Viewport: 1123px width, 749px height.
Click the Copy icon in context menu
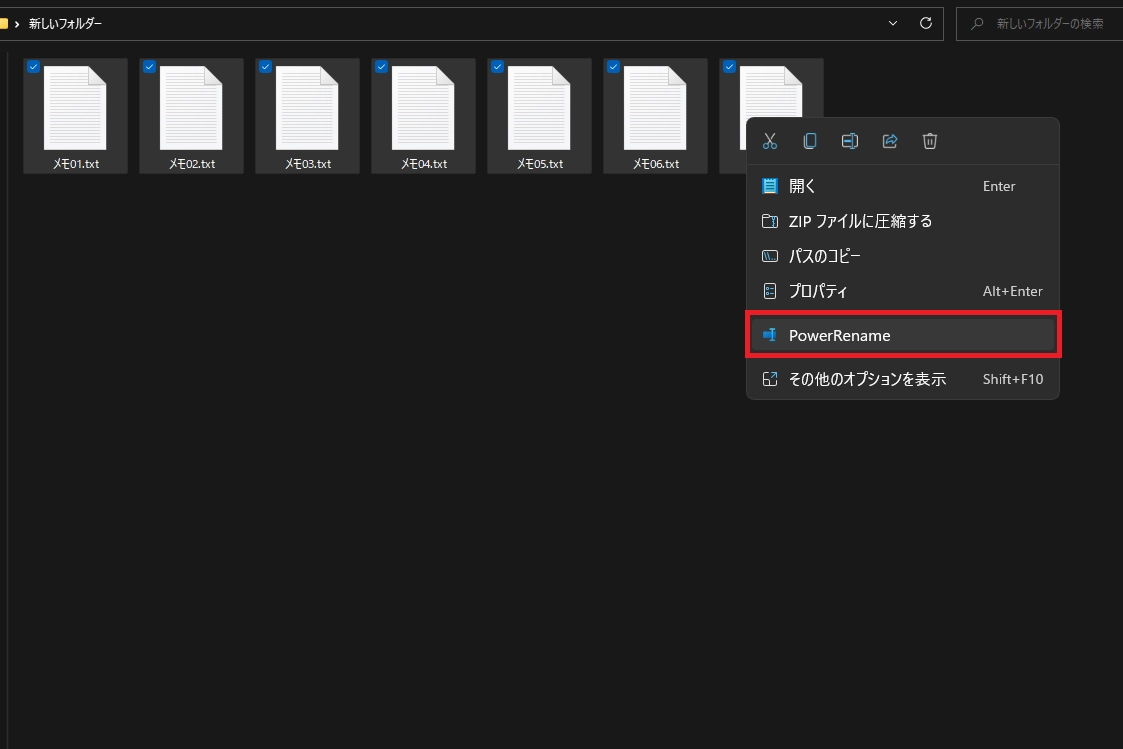pos(810,141)
